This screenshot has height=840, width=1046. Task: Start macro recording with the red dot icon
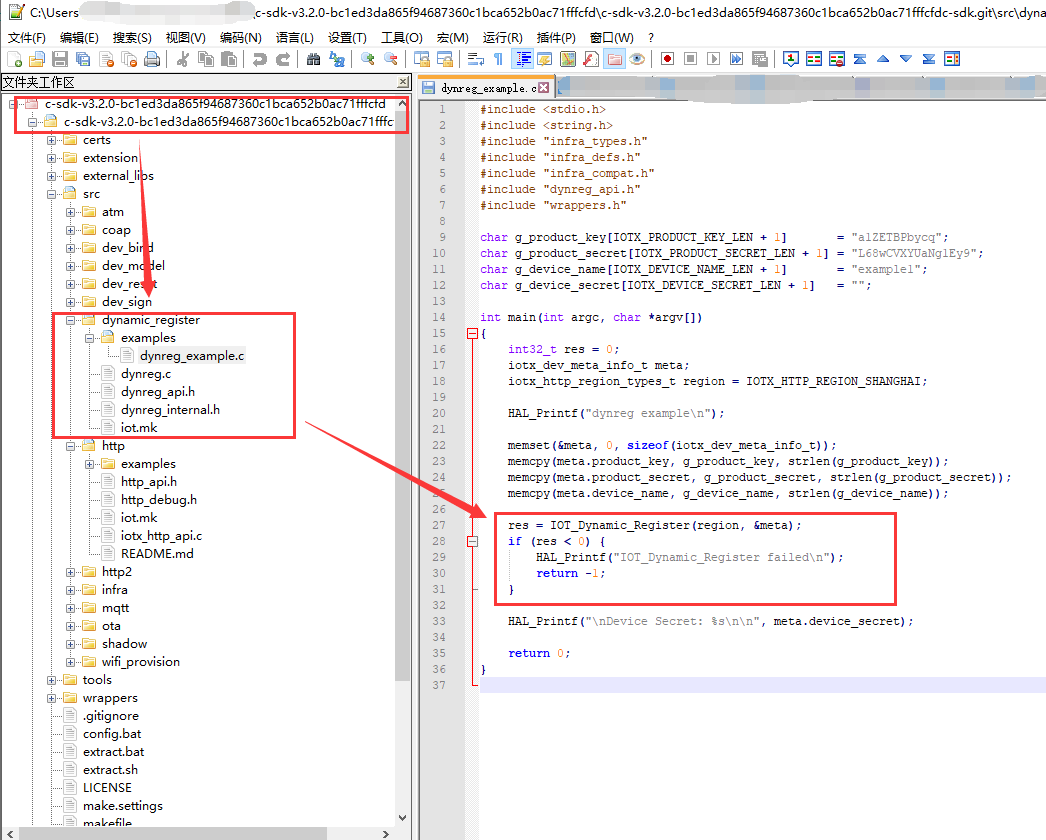[667, 59]
